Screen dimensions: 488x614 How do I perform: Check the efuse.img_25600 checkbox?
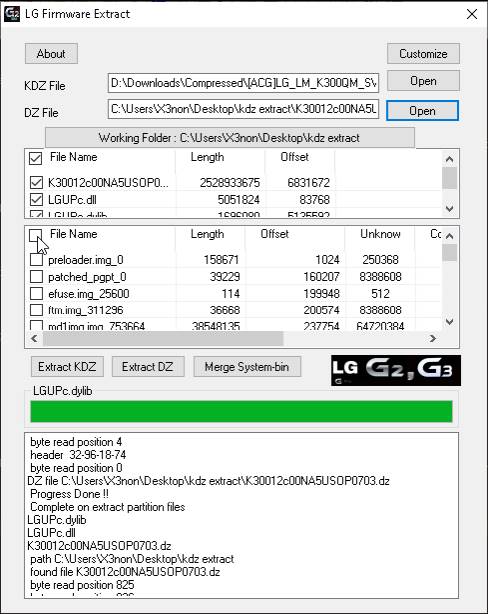36,293
